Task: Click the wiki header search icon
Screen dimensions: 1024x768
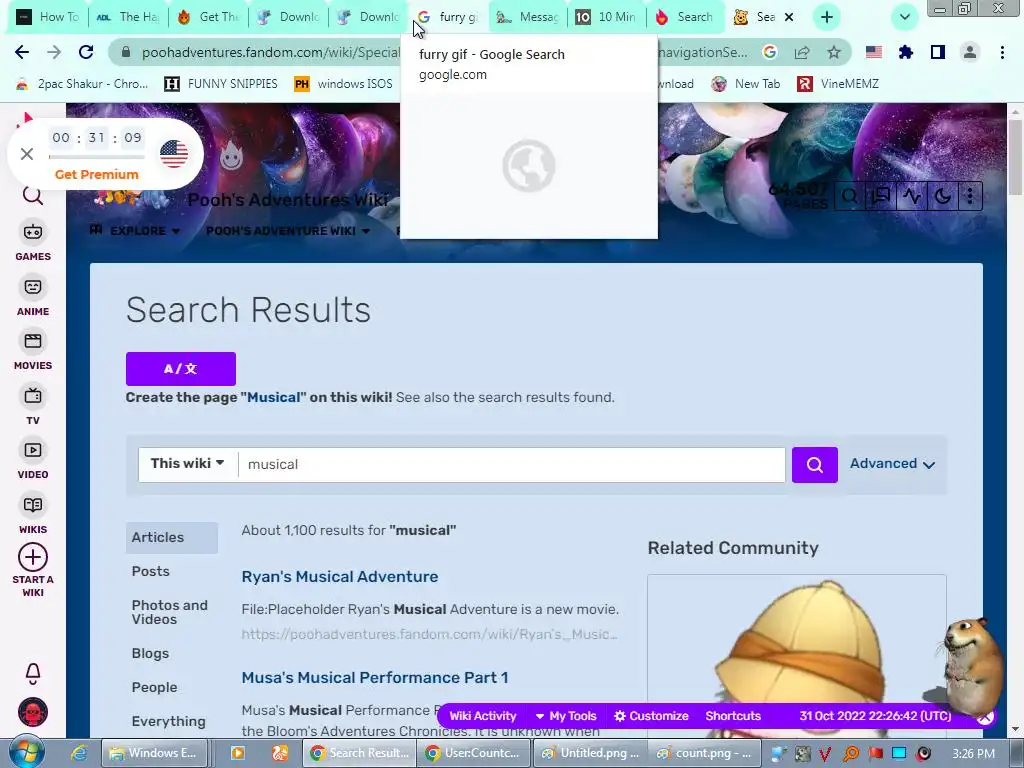Action: (850, 195)
